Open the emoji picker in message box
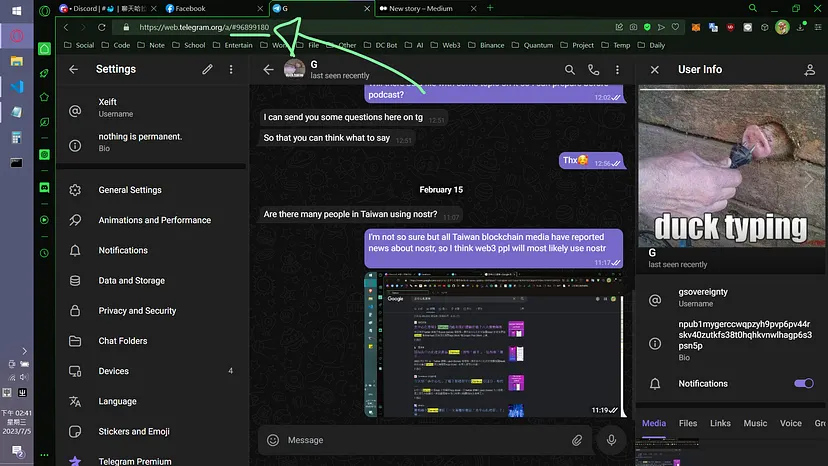The image size is (828, 466). 272,440
